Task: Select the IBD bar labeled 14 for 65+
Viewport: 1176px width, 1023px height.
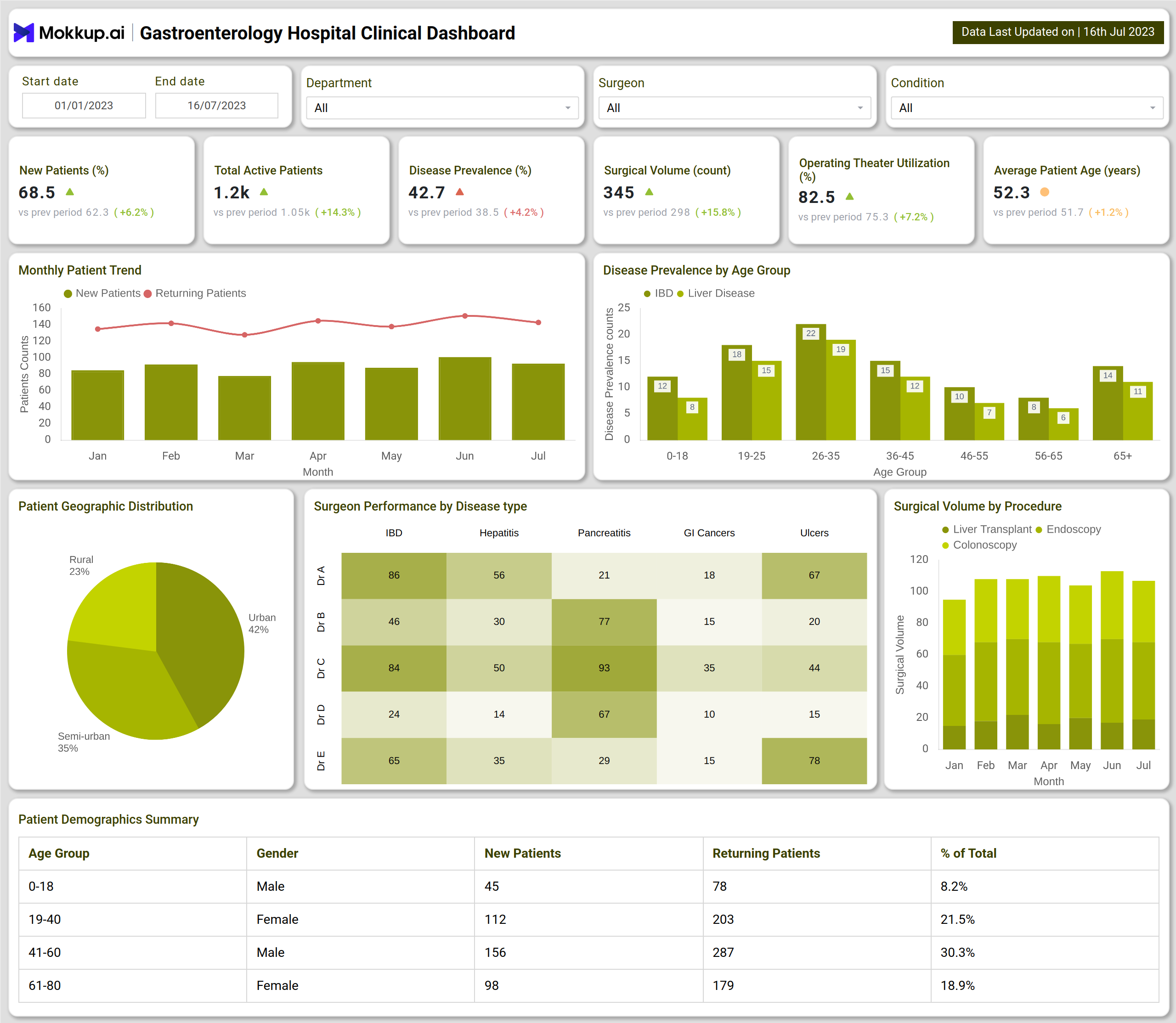Action: pos(1108,403)
